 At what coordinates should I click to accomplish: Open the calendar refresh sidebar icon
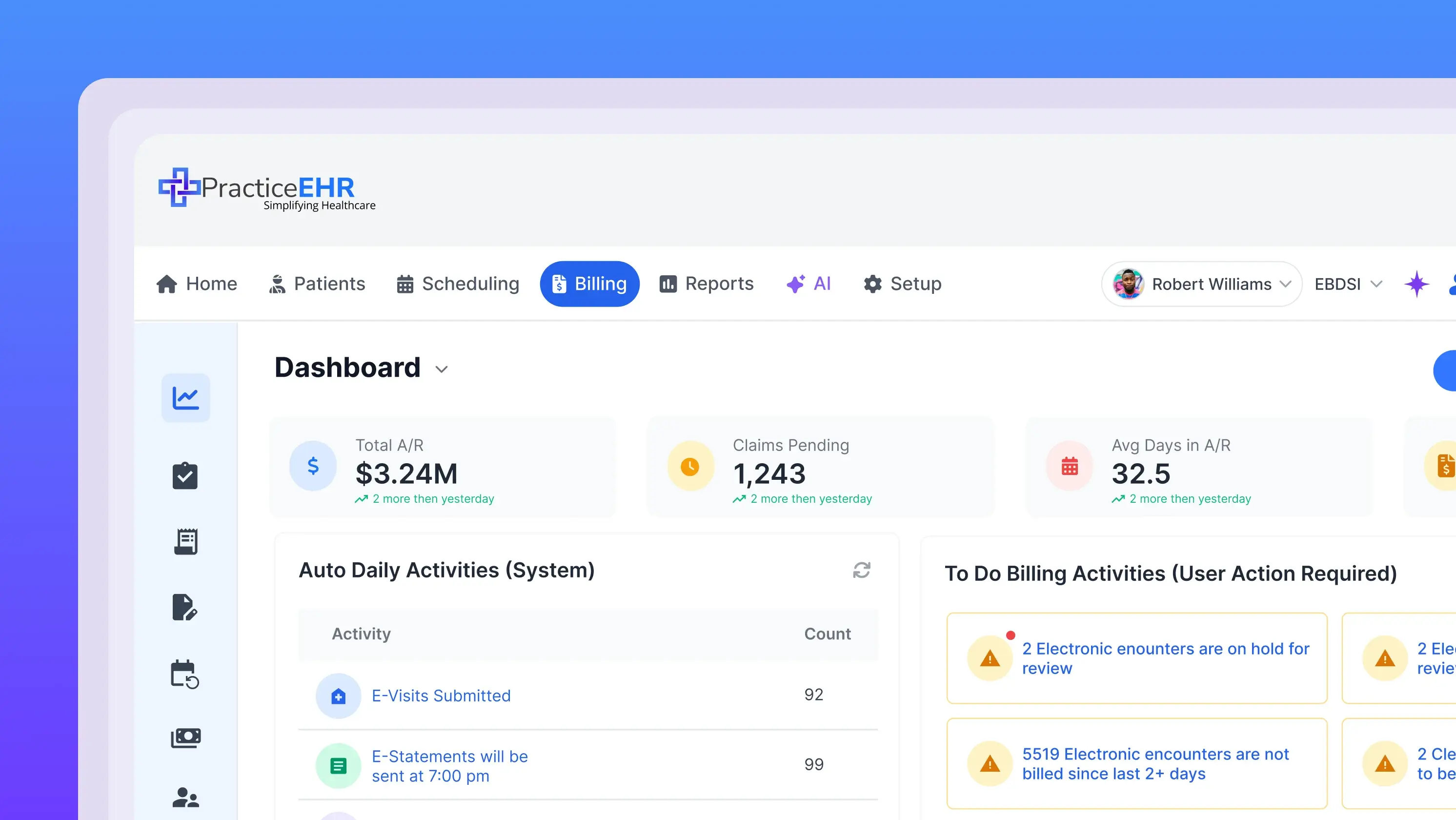pyautogui.click(x=185, y=674)
